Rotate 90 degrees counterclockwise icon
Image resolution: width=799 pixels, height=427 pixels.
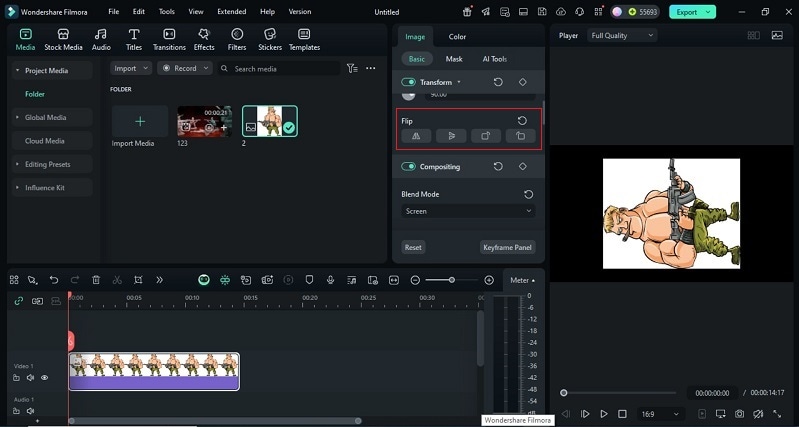coord(520,136)
